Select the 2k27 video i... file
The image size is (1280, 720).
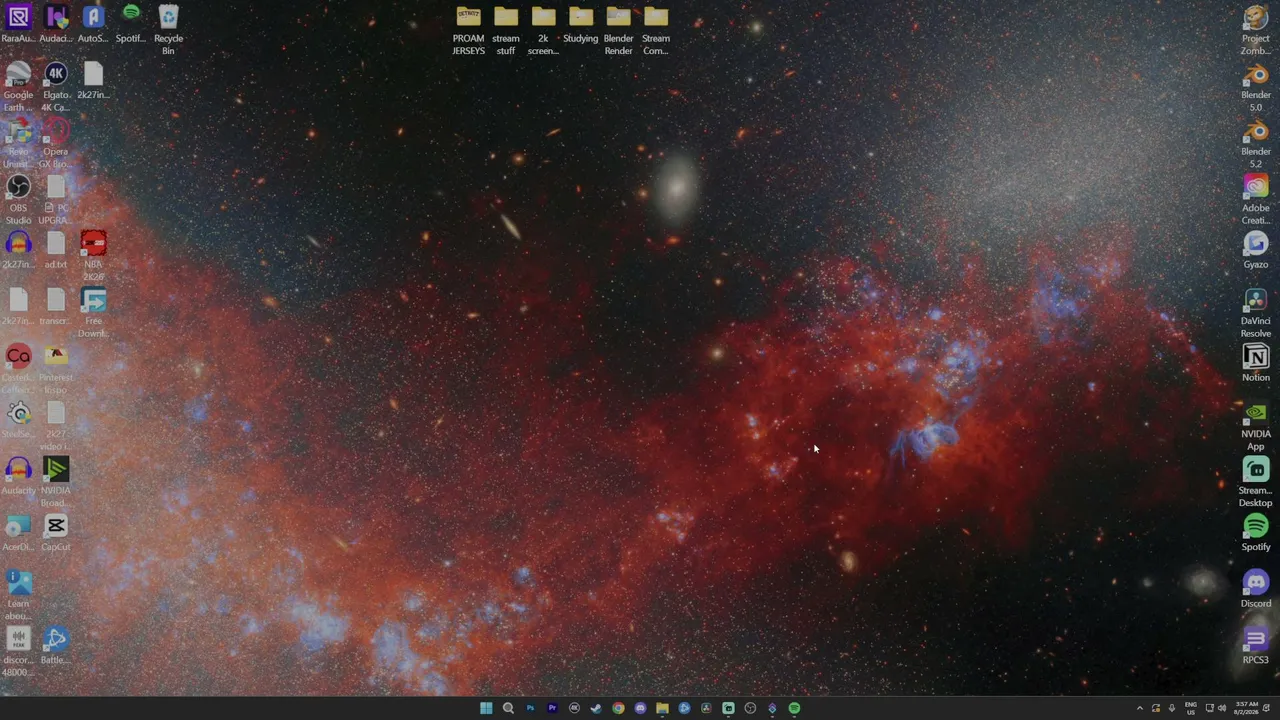point(56,426)
